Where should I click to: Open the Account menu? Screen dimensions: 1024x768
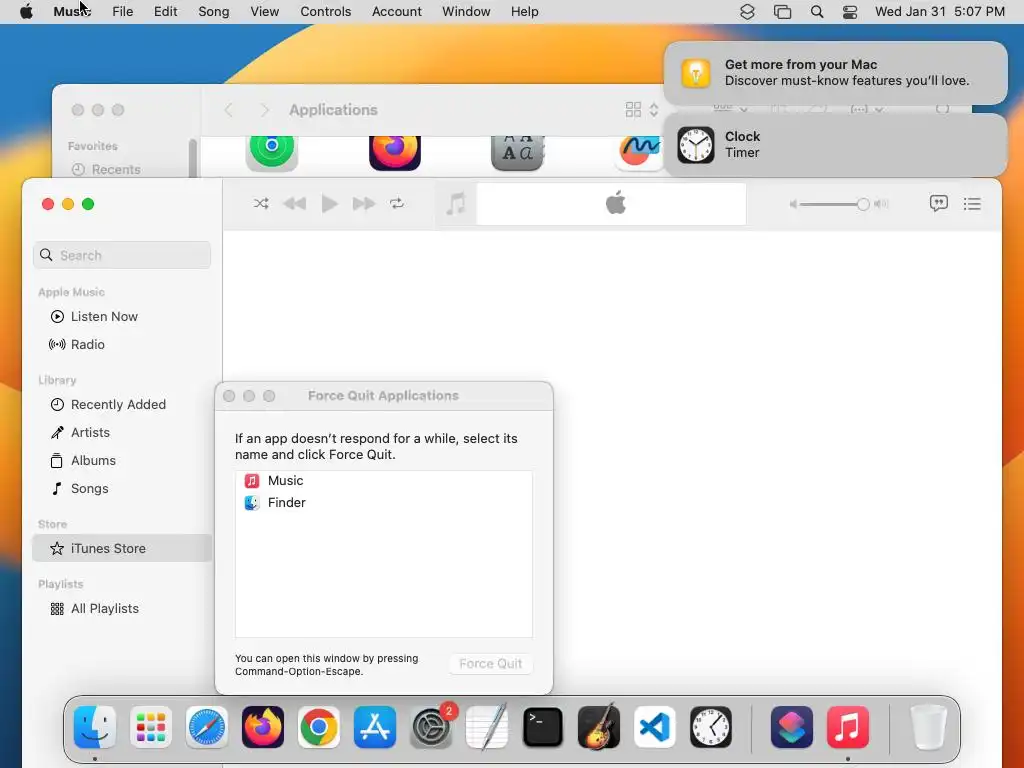tap(396, 12)
